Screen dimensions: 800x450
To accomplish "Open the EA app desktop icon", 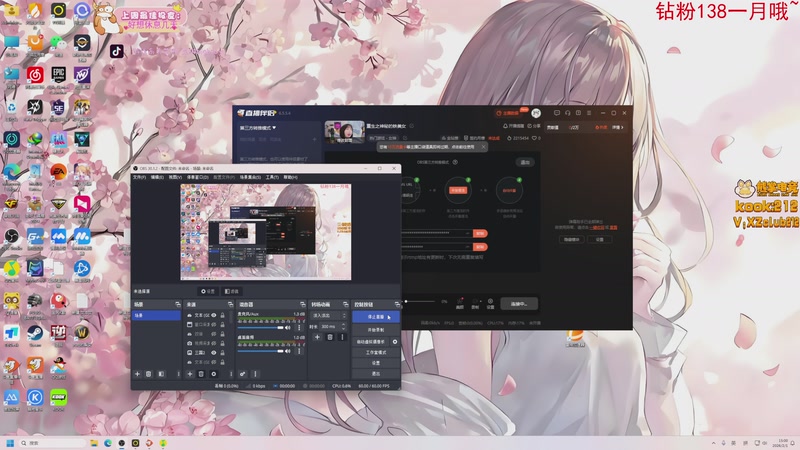I will tap(58, 172).
